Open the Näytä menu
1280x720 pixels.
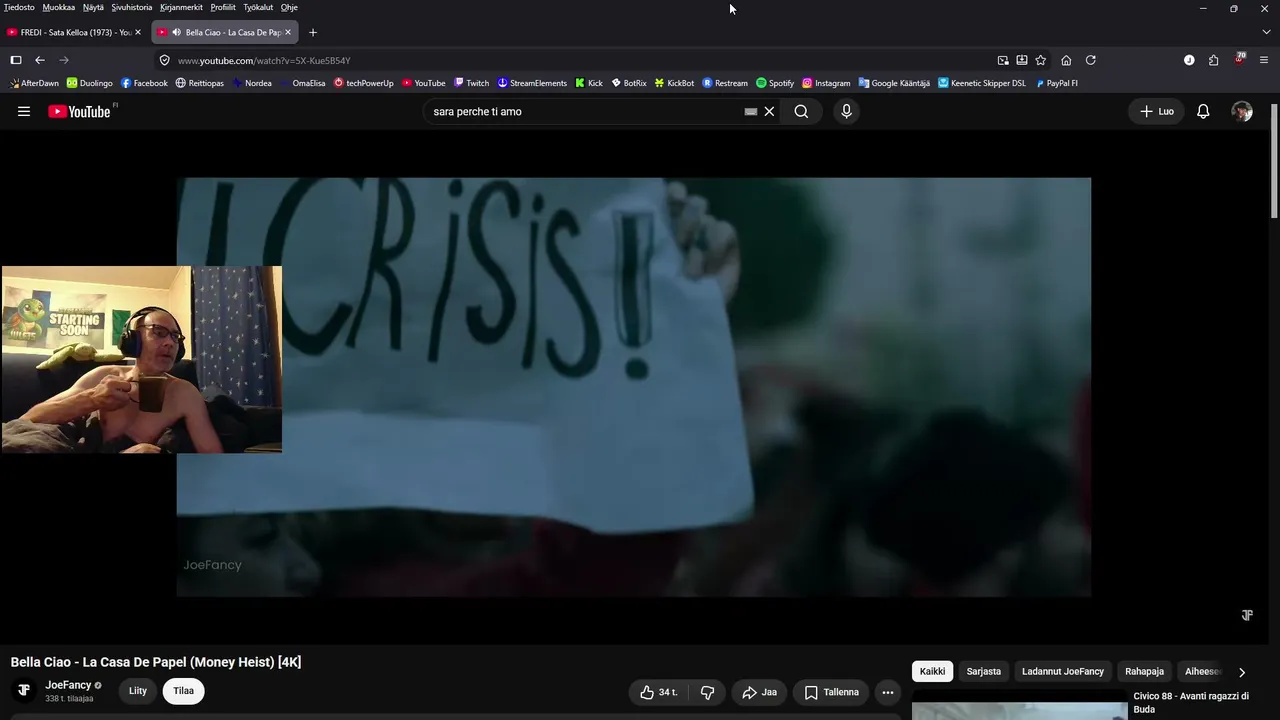pyautogui.click(x=93, y=7)
